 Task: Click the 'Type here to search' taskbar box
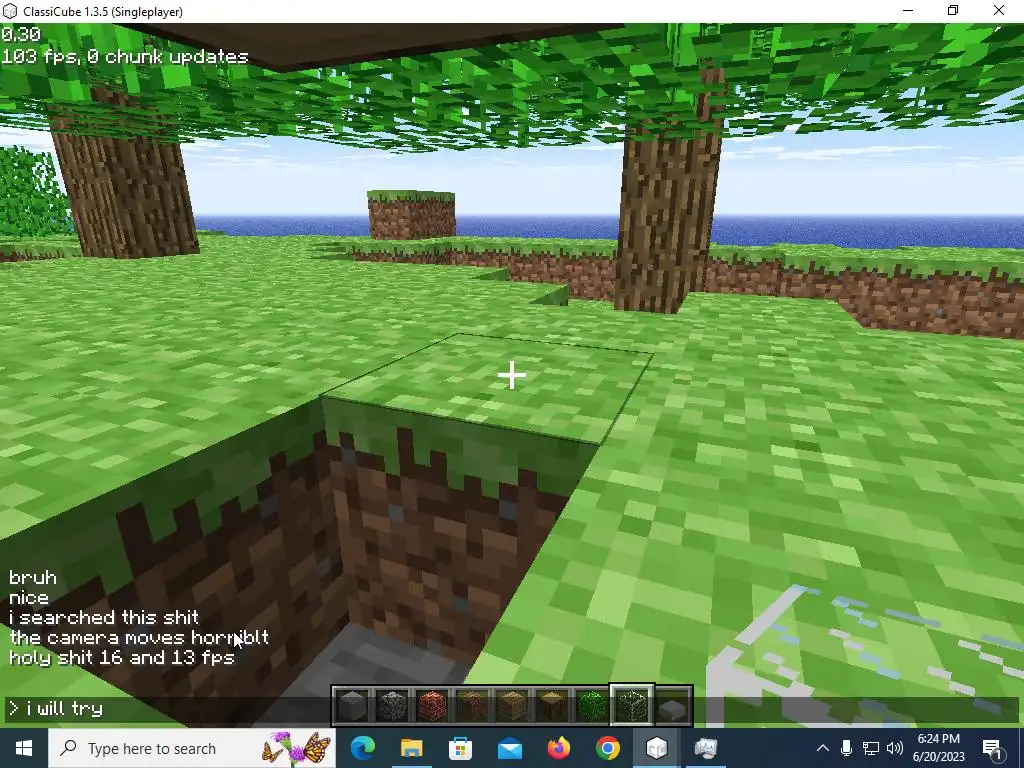point(192,748)
